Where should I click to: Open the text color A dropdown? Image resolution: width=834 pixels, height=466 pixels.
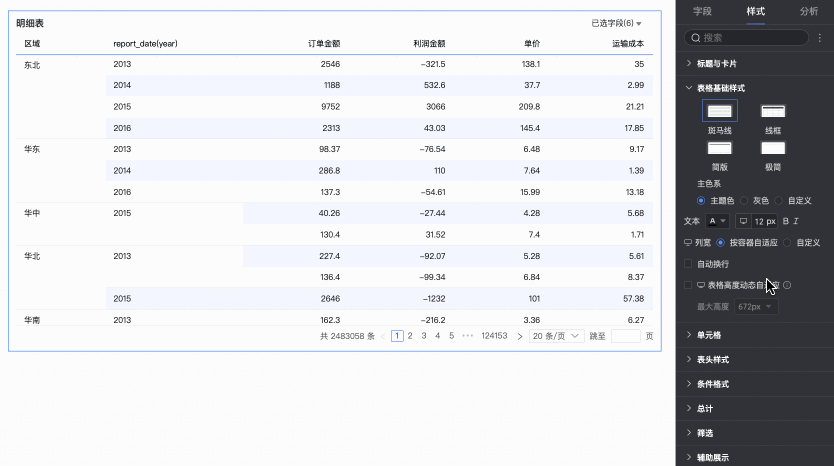coord(717,221)
